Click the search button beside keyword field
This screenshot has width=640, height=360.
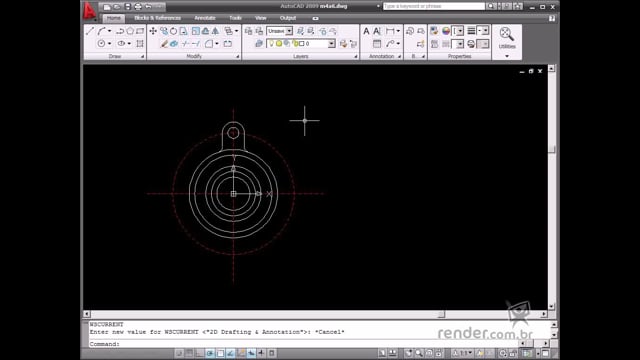coord(491,6)
